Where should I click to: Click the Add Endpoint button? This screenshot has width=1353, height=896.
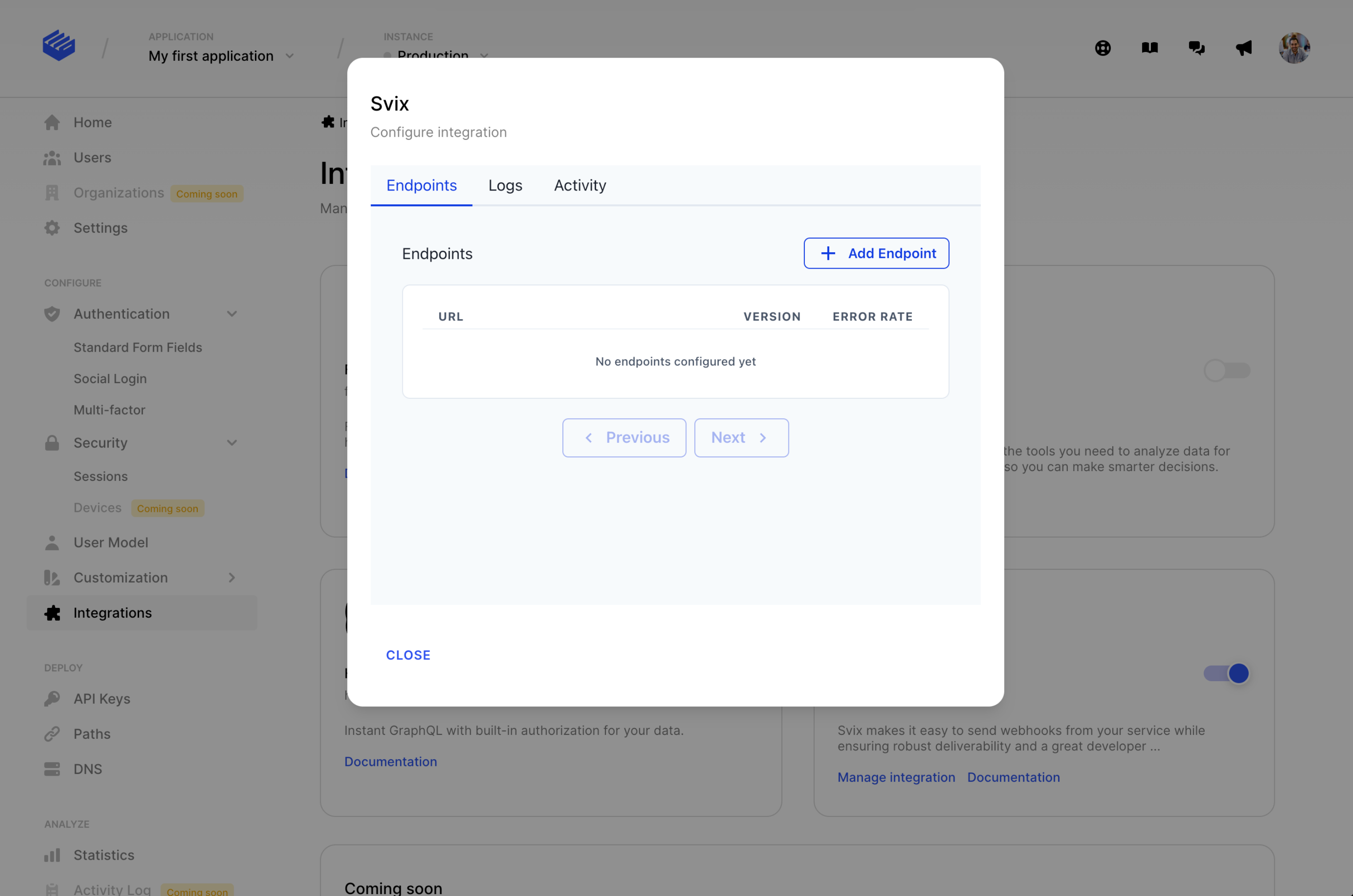pyautogui.click(x=876, y=253)
